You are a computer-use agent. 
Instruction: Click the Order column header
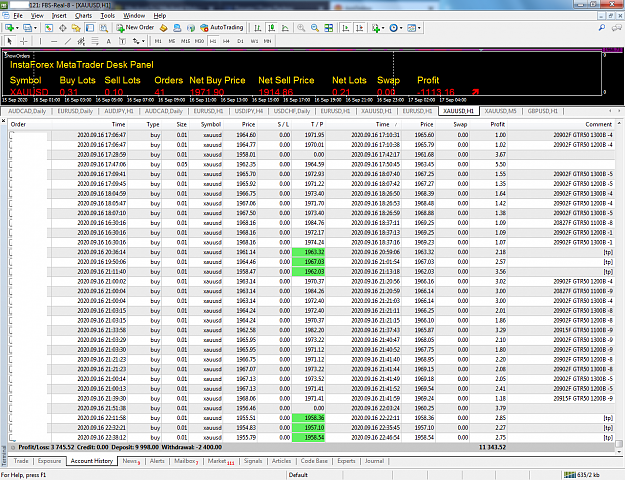pos(18,124)
